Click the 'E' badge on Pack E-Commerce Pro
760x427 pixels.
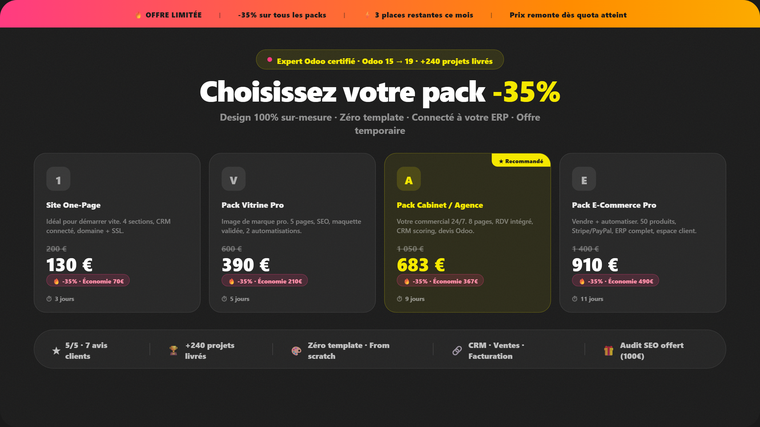[x=584, y=180]
